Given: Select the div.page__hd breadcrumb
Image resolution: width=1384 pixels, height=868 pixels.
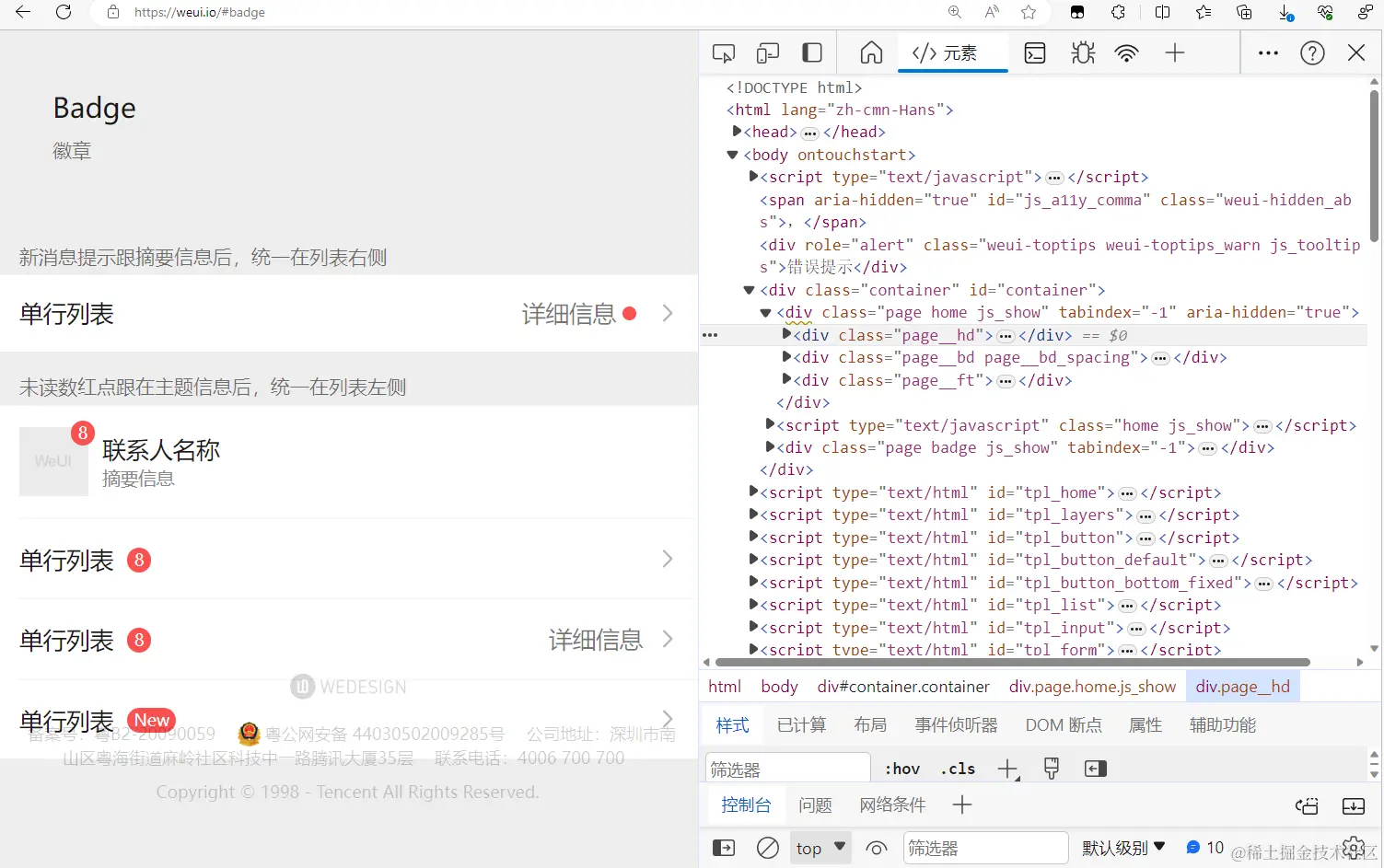Looking at the screenshot, I should click(1243, 687).
